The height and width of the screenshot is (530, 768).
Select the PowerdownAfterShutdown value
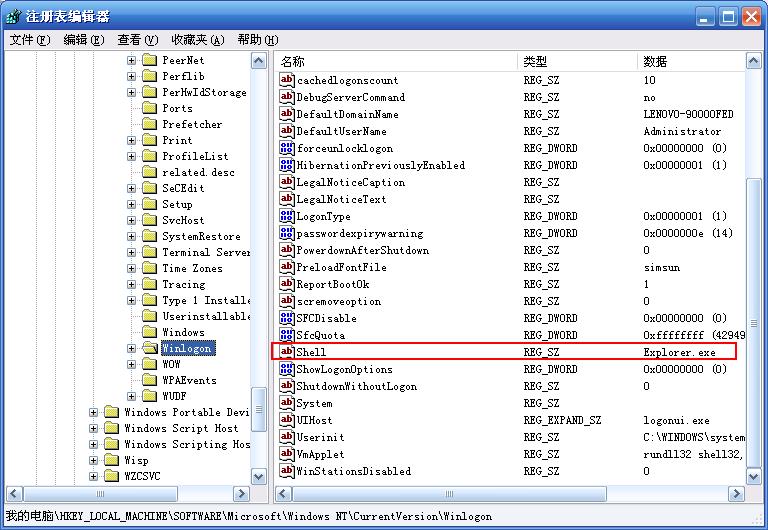coord(362,250)
